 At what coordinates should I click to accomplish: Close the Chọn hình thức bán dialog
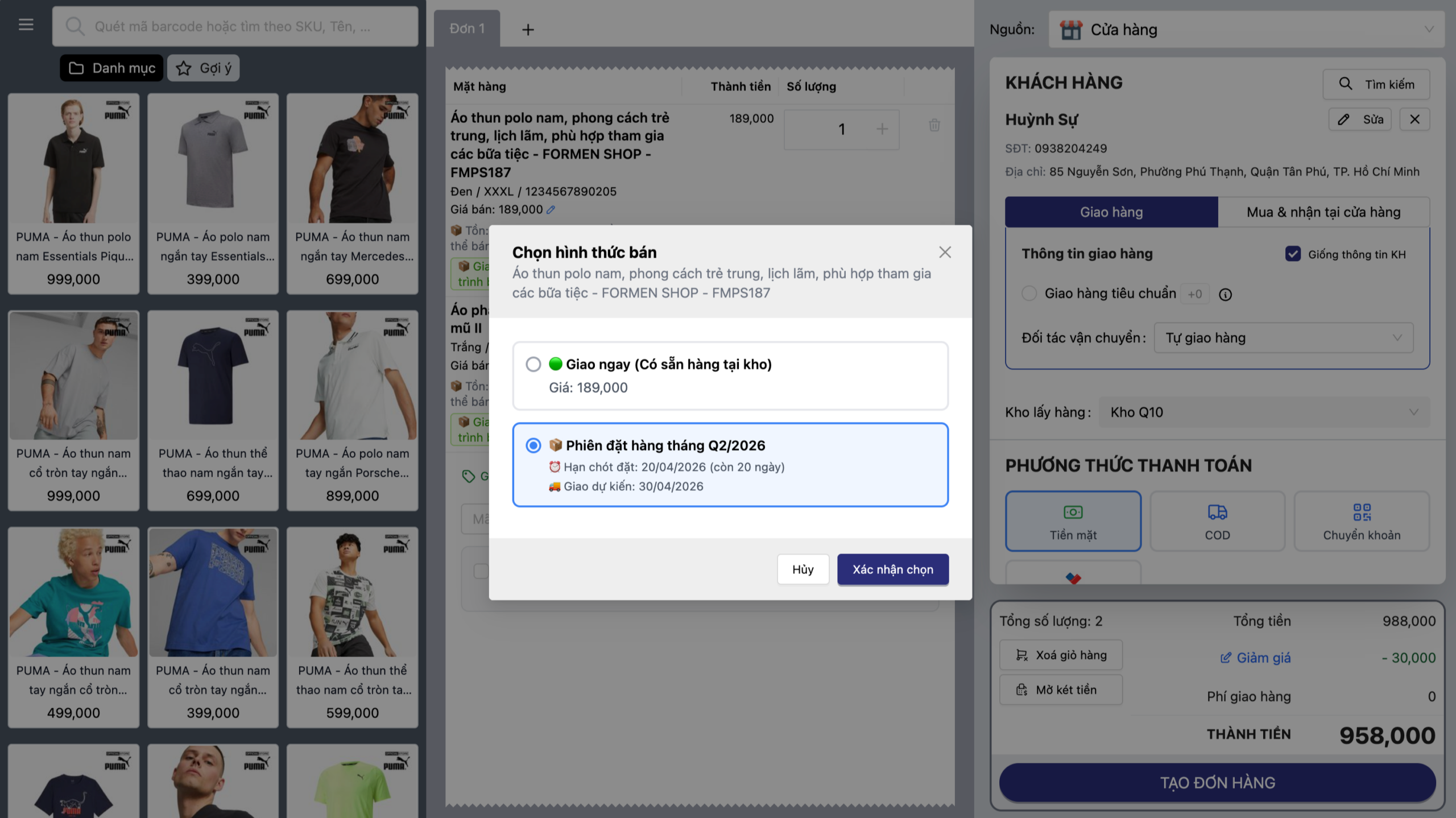pyautogui.click(x=945, y=252)
